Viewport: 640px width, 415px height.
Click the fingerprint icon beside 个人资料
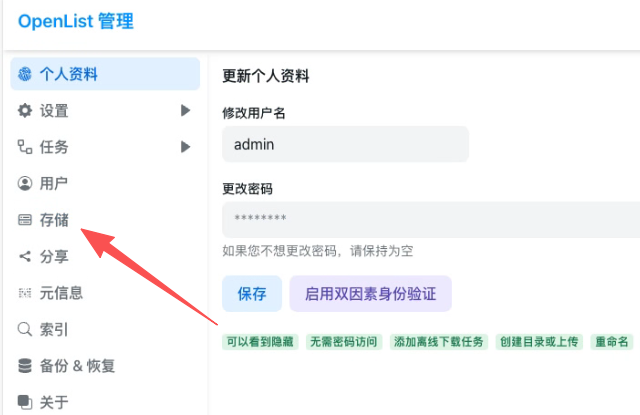(x=25, y=74)
